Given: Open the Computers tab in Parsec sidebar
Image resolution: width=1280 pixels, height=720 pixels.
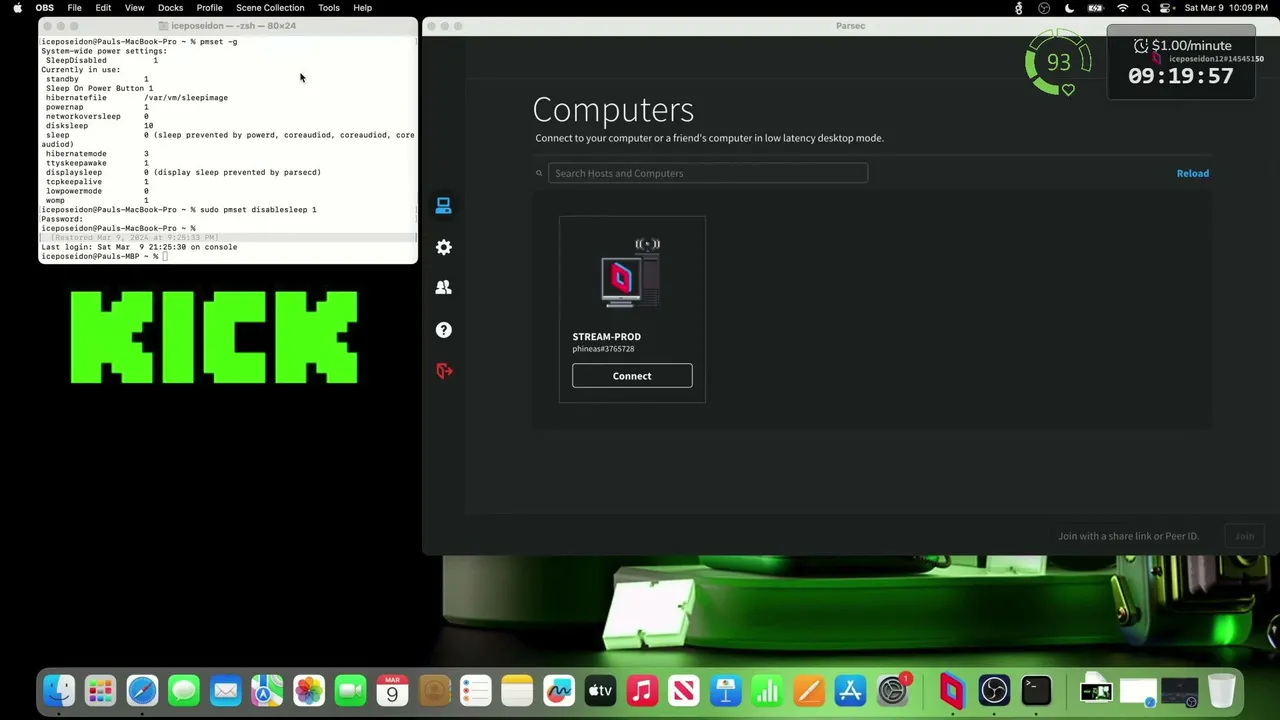Looking at the screenshot, I should pos(444,206).
